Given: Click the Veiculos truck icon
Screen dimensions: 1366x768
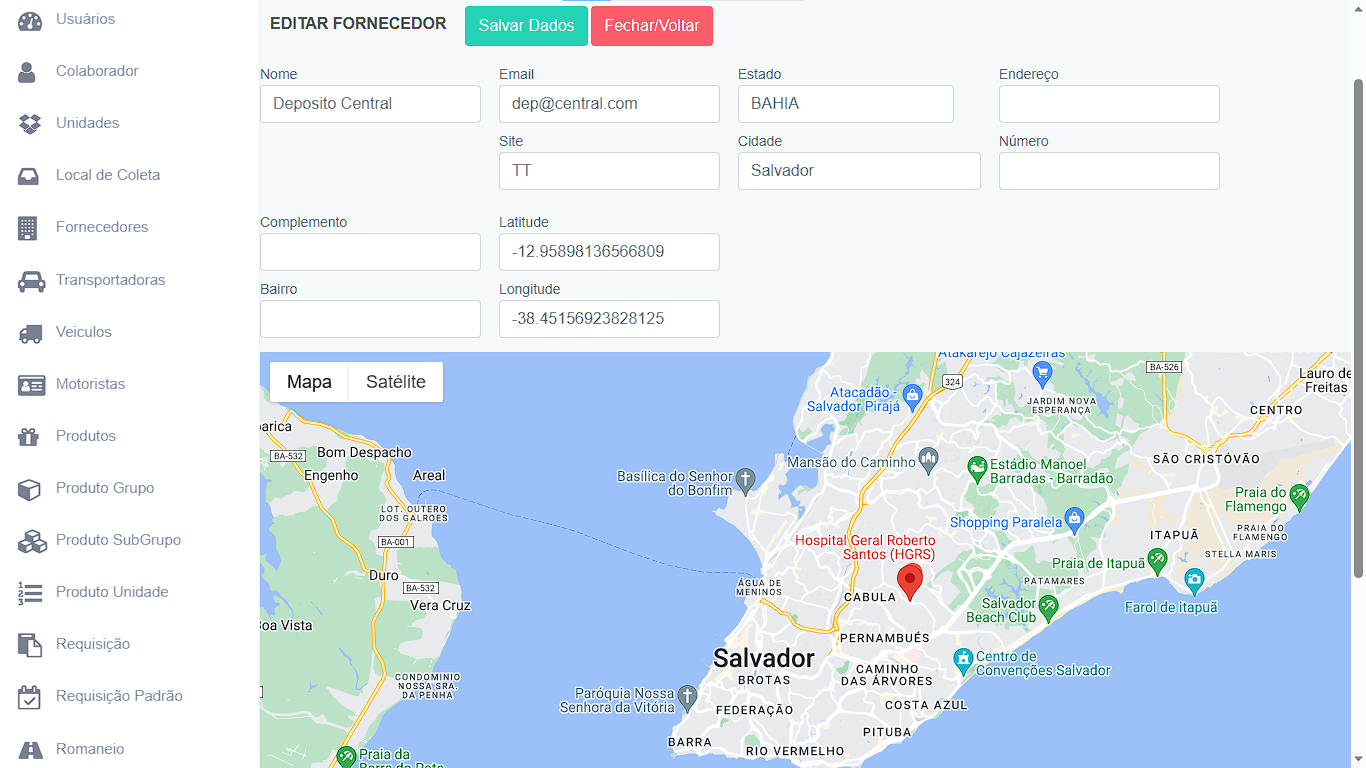Looking at the screenshot, I should click(30, 333).
